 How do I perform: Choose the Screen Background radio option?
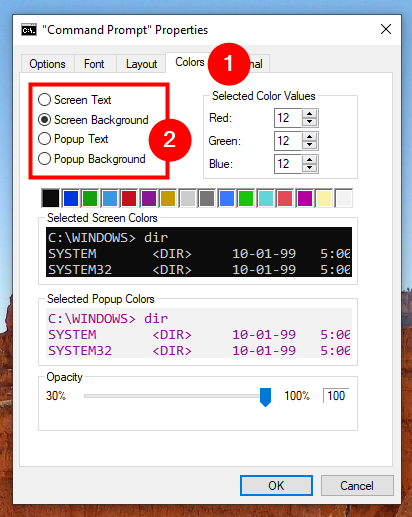[93, 120]
